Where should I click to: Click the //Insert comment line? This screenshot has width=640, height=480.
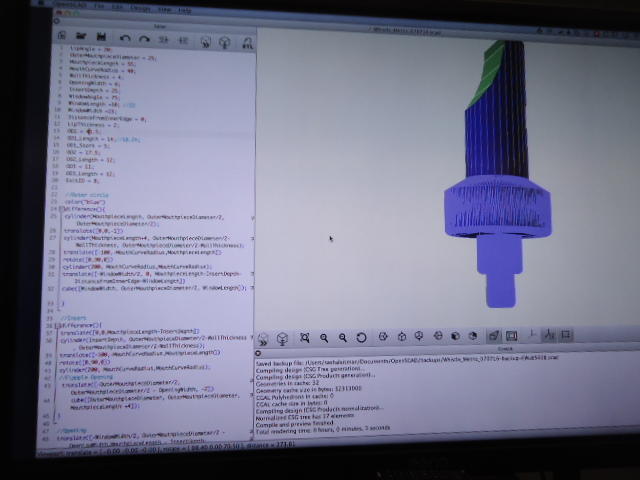click(x=74, y=318)
